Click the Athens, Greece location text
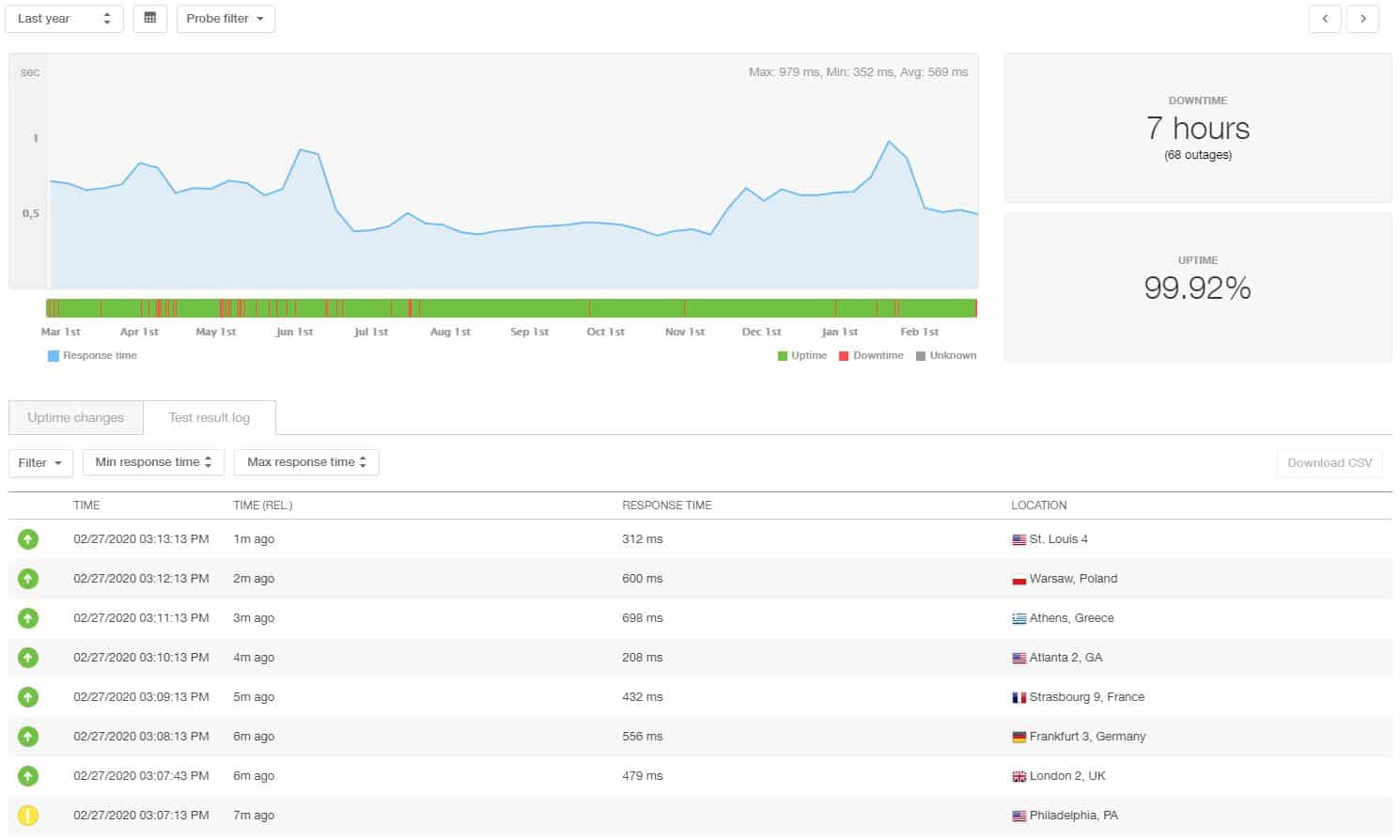This screenshot has height=840, width=1400. click(x=1072, y=618)
